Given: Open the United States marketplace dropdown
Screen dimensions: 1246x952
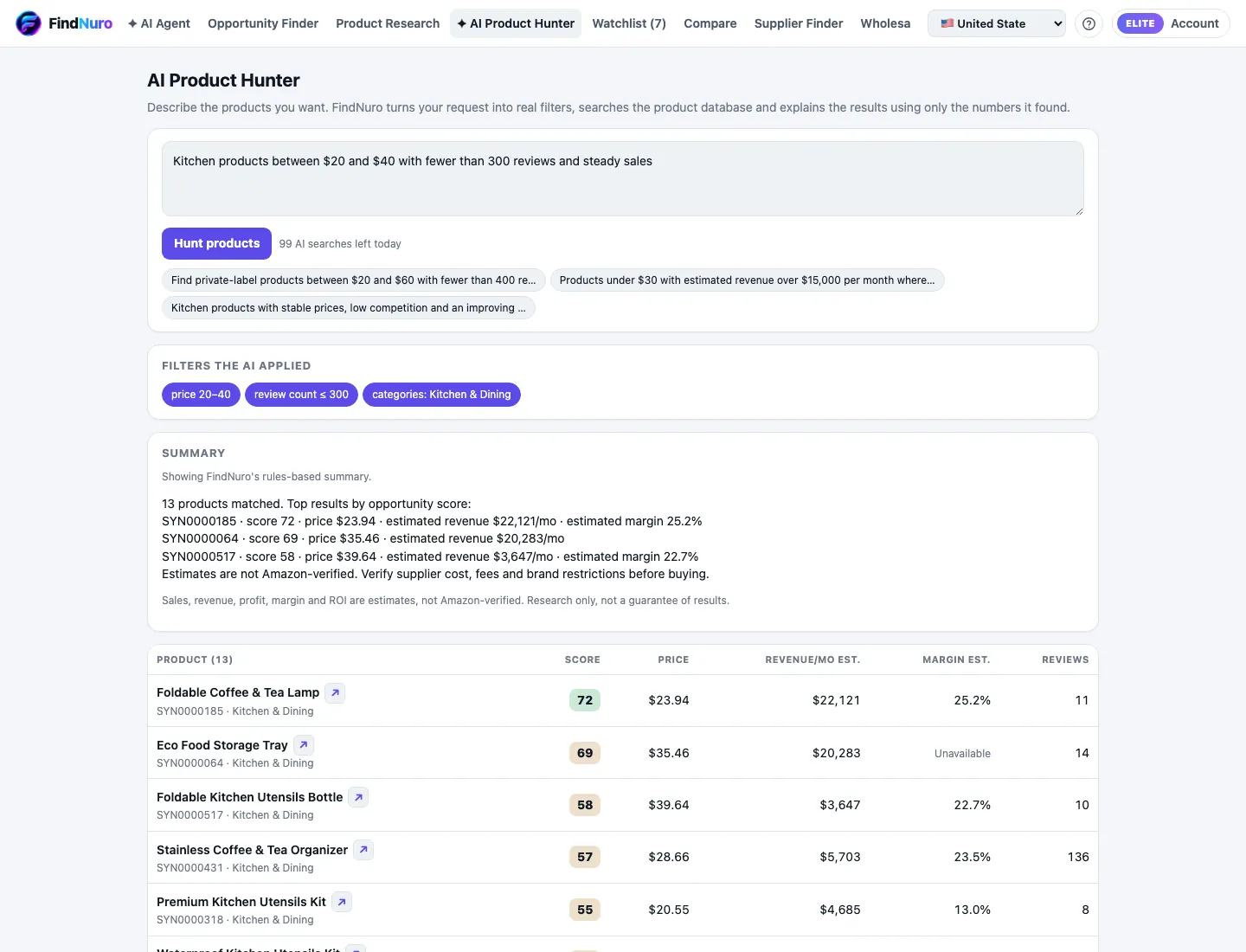Looking at the screenshot, I should pyautogui.click(x=997, y=23).
